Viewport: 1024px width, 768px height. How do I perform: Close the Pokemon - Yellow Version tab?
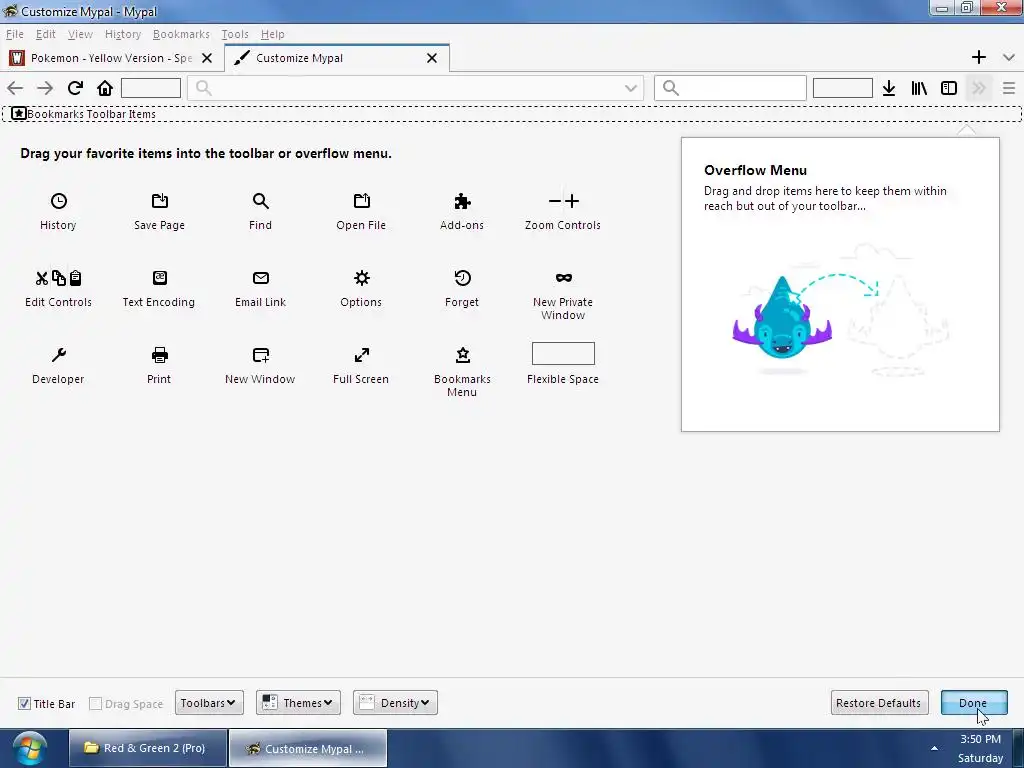tap(207, 58)
